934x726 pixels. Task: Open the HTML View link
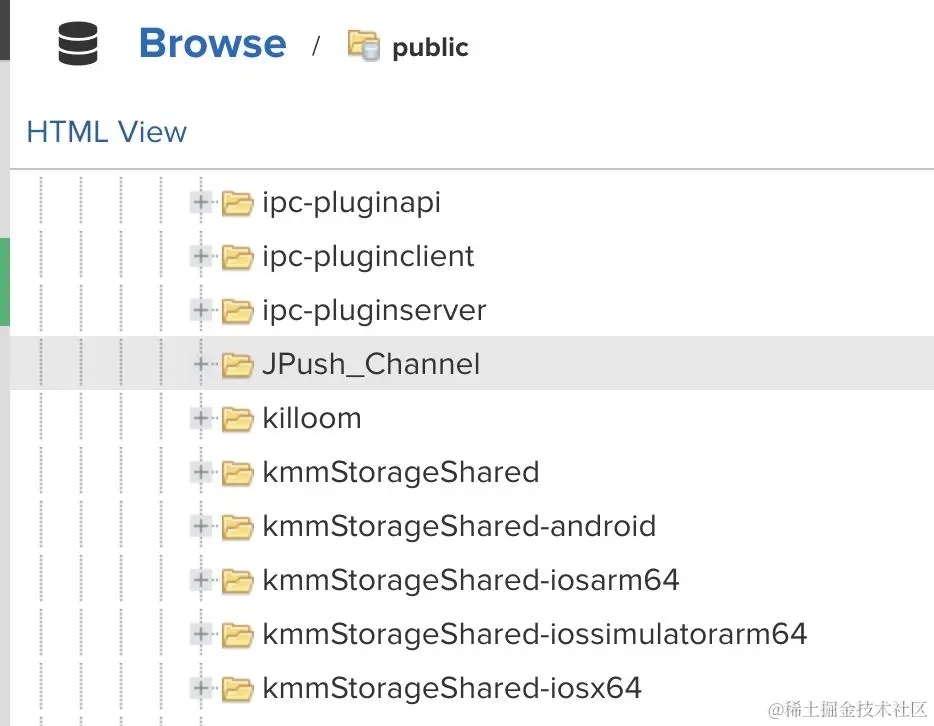[106, 132]
